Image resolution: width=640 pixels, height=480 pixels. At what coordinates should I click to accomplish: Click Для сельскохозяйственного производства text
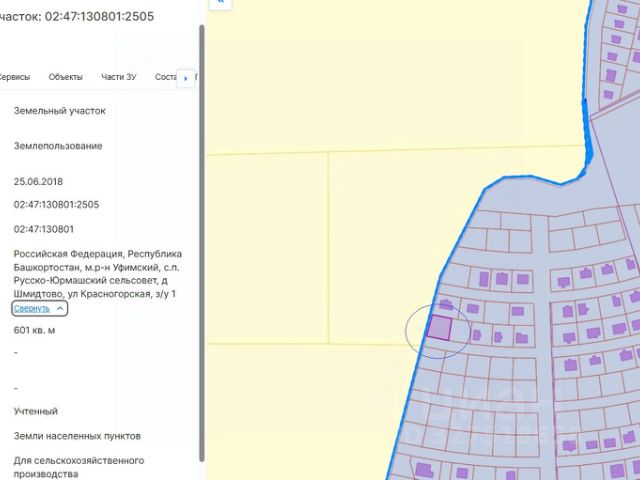tap(79, 467)
